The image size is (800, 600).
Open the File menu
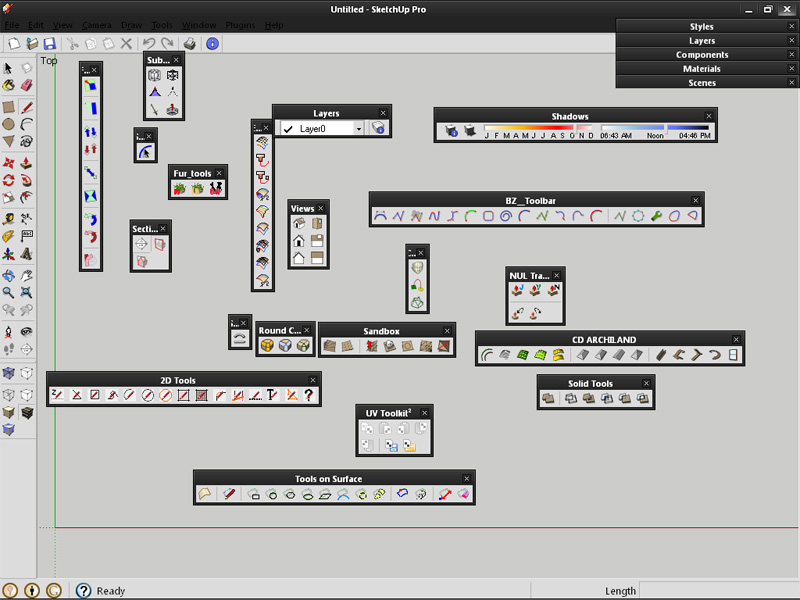12,25
